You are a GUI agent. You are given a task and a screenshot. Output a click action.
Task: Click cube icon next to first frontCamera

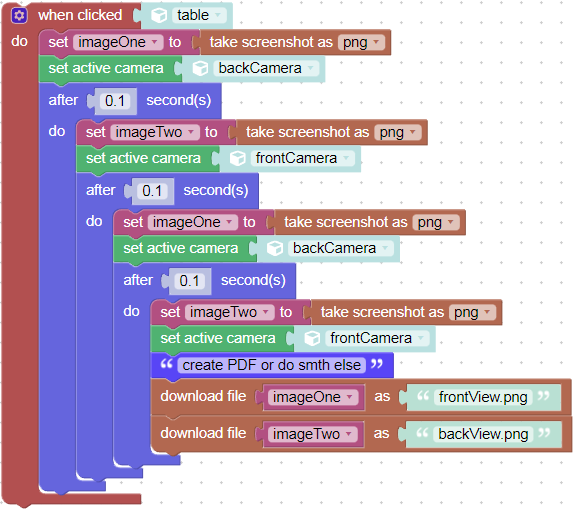coord(237,158)
